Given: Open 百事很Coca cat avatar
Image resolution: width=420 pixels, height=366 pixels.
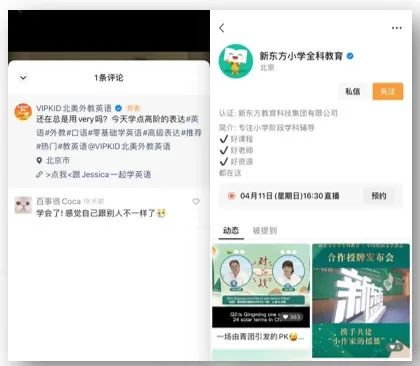Looking at the screenshot, I should click(23, 205).
